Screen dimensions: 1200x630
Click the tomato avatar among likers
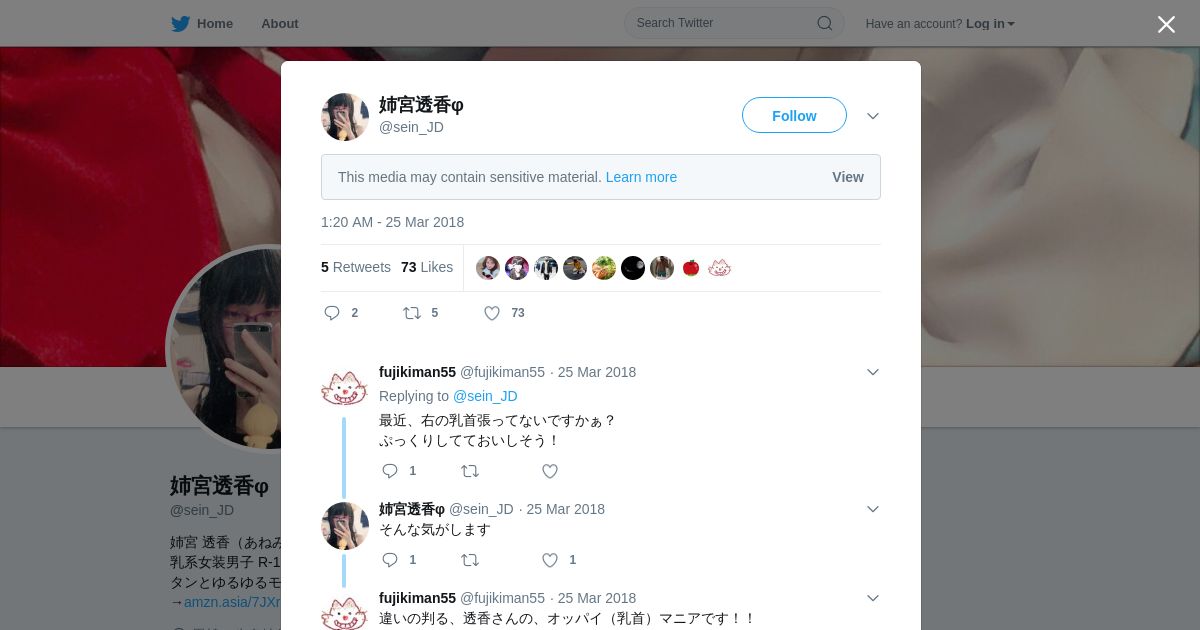point(691,268)
